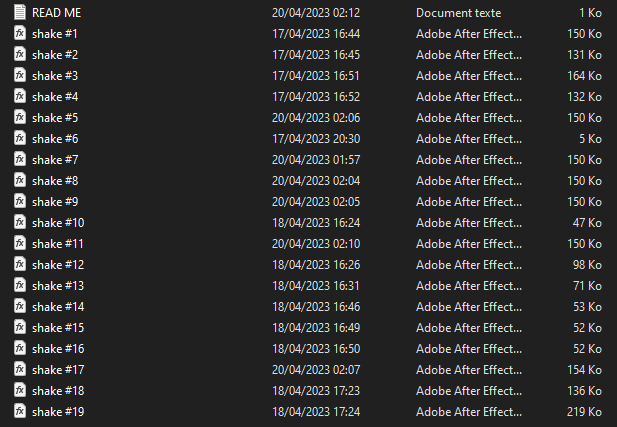Click the date 20/04/2023 02:10 of shake #11

tap(316, 244)
